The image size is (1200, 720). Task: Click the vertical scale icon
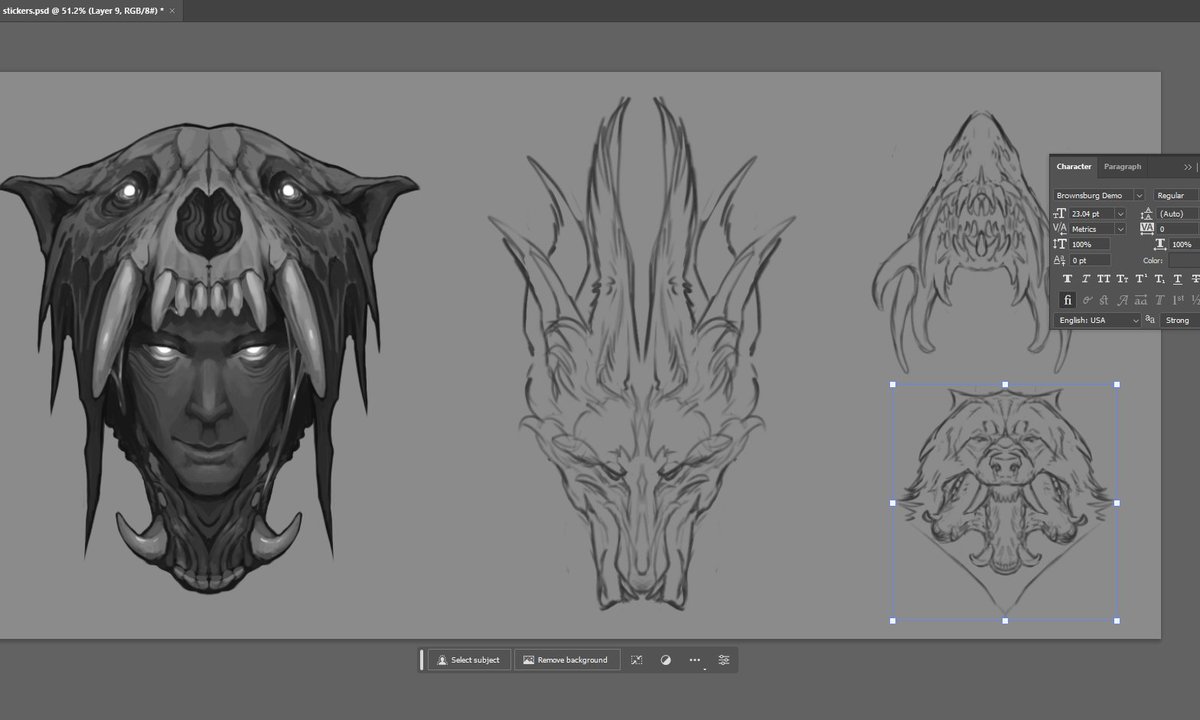tap(1060, 244)
